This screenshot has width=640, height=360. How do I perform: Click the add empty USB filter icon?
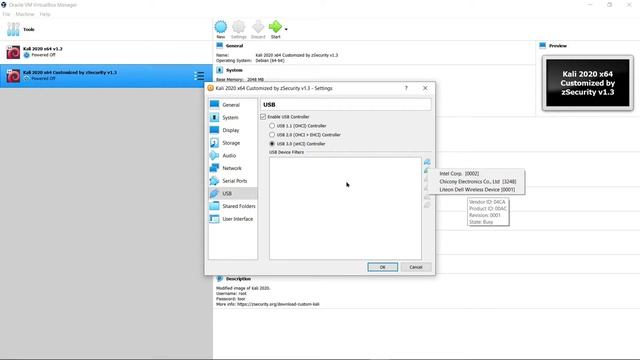427,162
